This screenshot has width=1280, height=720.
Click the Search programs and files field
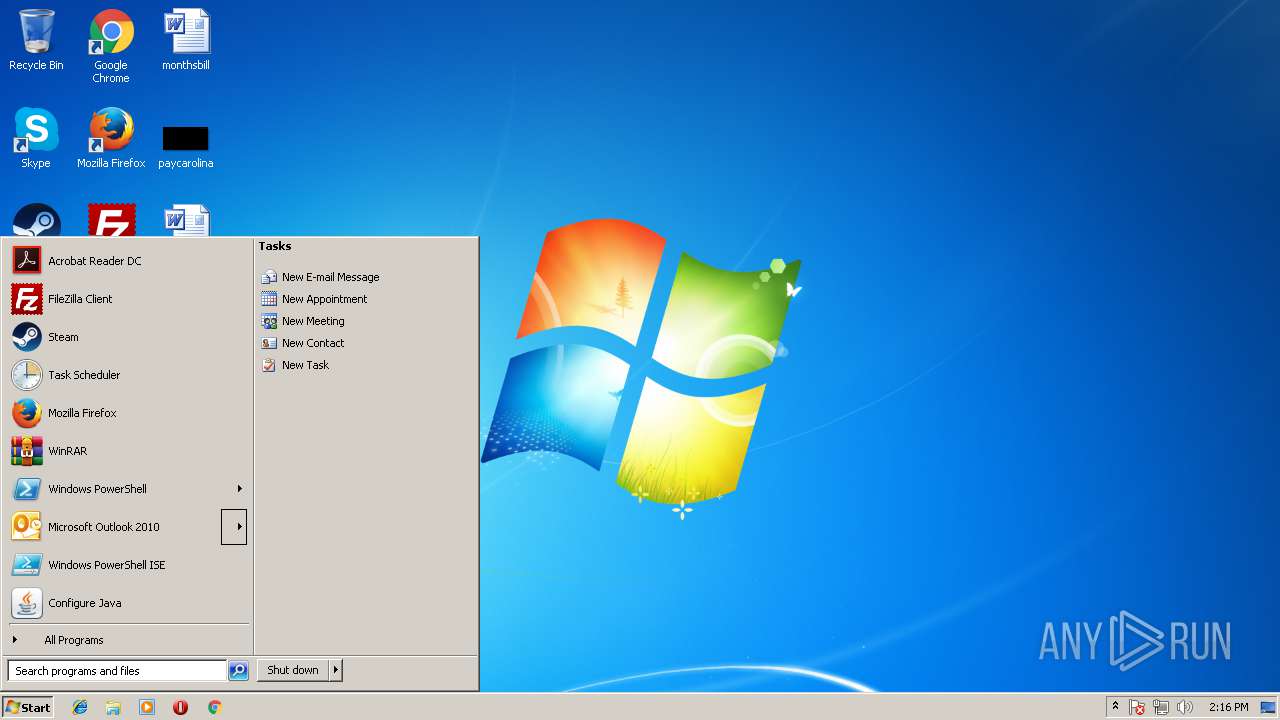click(117, 671)
